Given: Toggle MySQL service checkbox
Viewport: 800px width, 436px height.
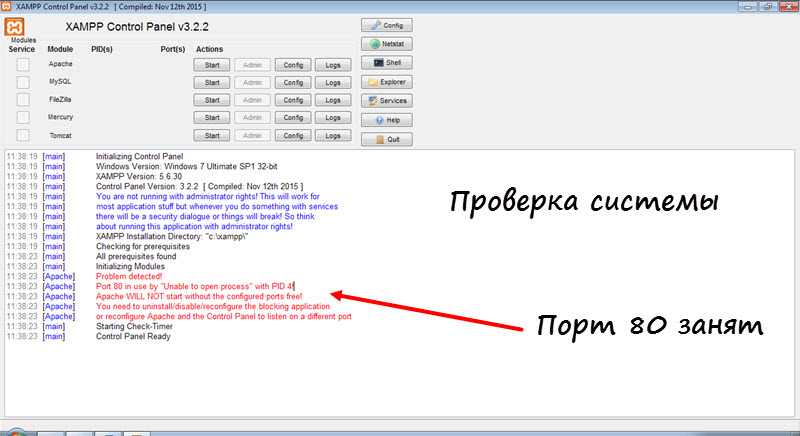Looking at the screenshot, I should coord(22,82).
